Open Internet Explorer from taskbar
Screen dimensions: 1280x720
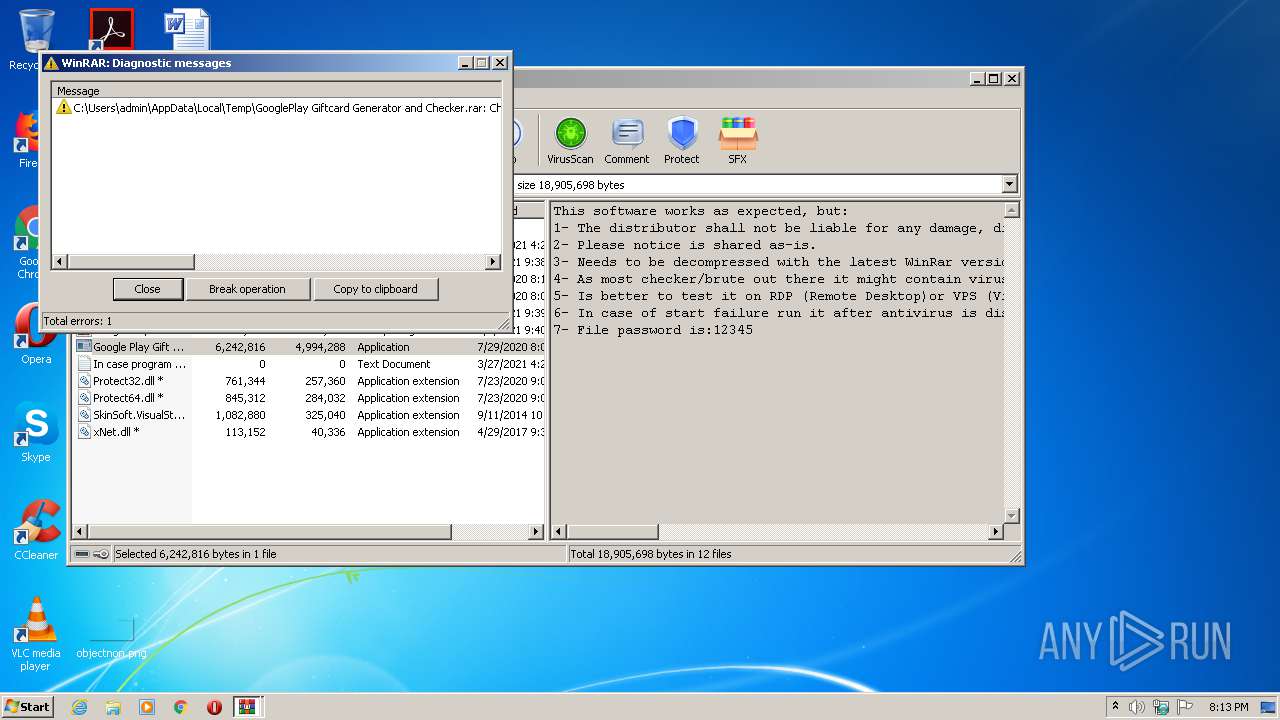[x=79, y=707]
